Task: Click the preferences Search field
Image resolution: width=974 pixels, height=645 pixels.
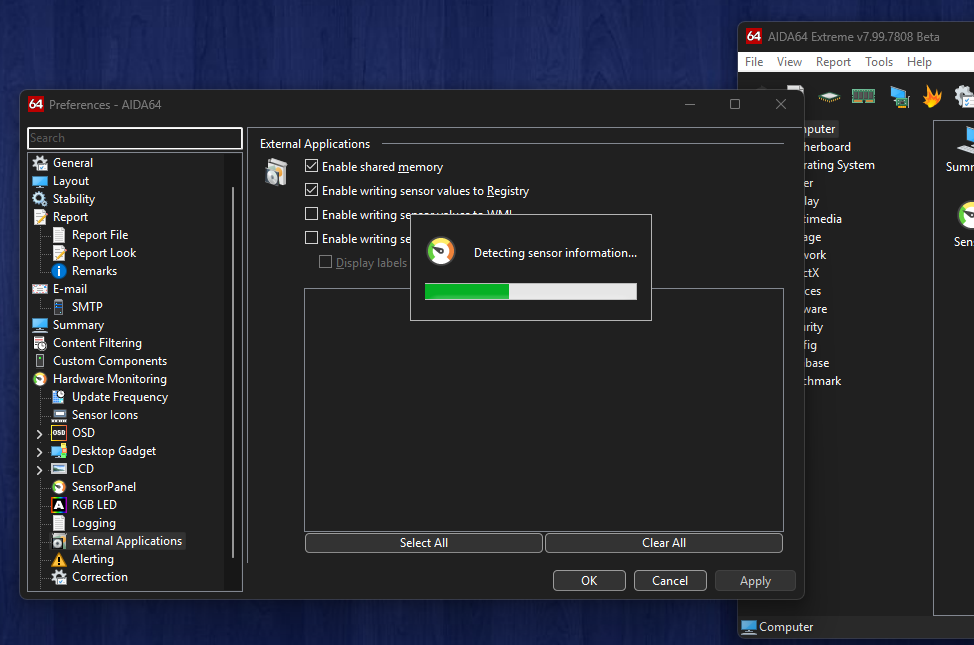Action: (x=135, y=138)
